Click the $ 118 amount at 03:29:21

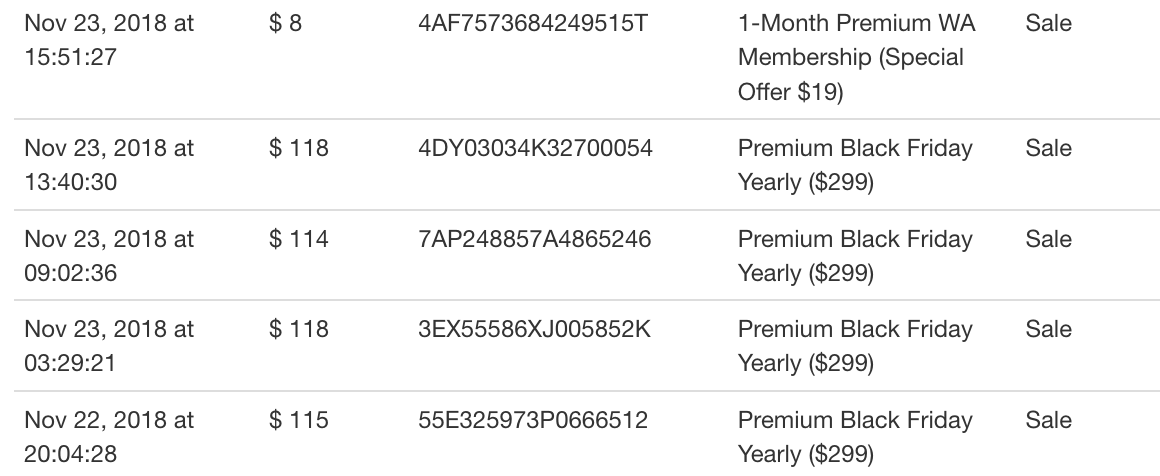click(299, 329)
